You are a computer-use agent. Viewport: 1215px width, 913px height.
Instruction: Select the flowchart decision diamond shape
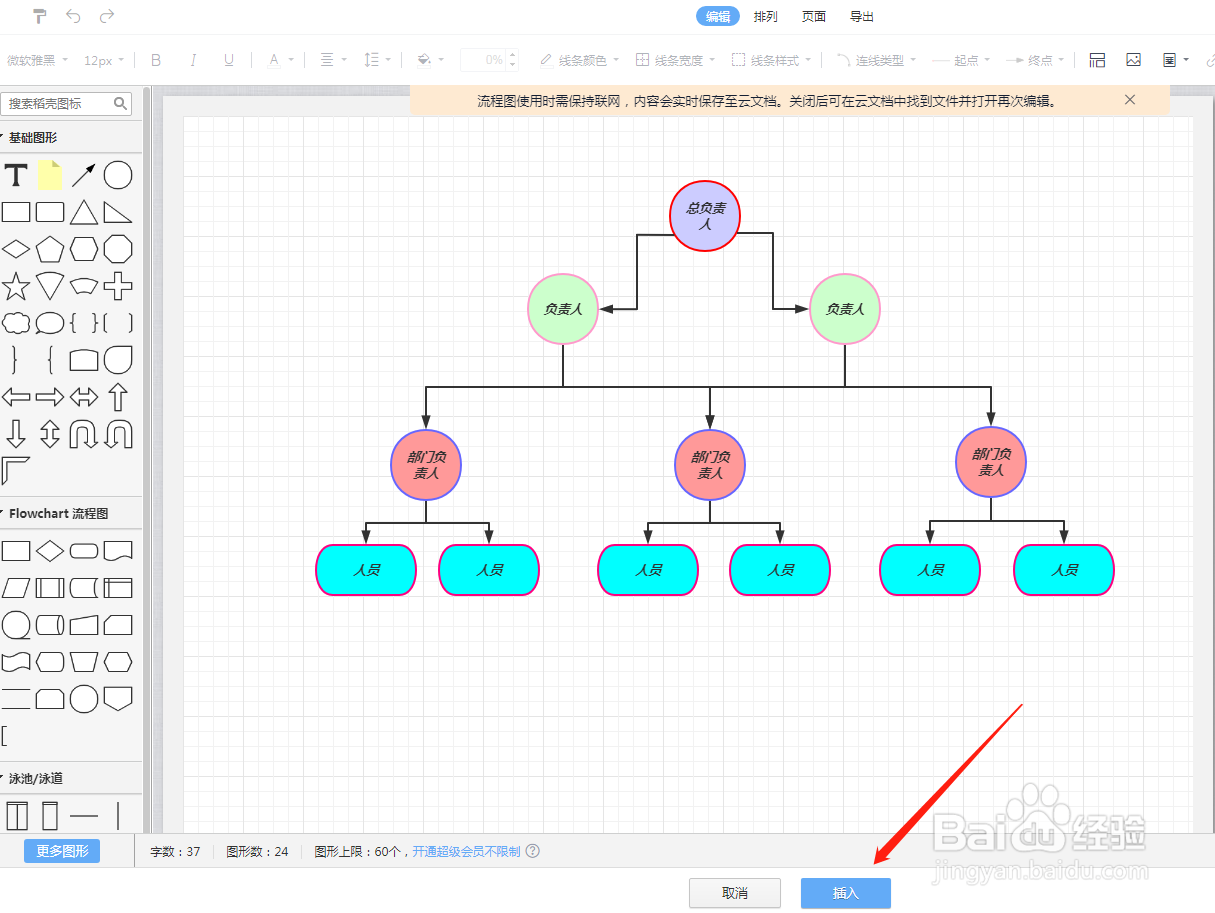(50, 551)
